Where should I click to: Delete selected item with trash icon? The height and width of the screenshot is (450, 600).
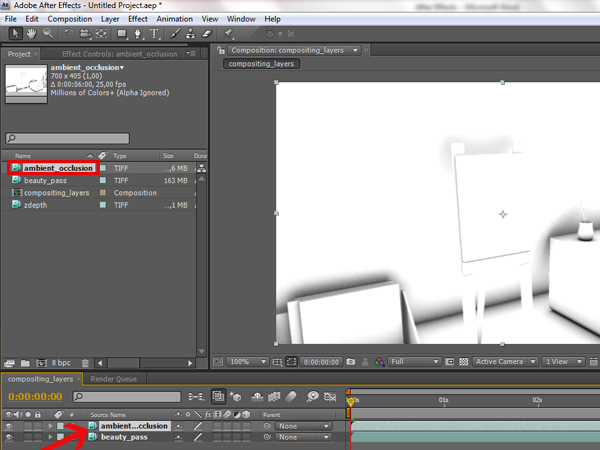pos(85,362)
